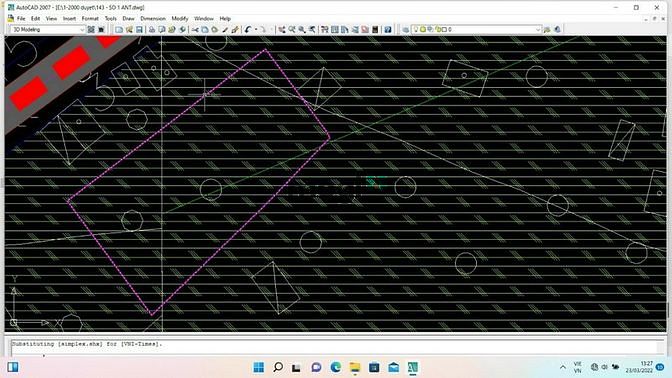Open the Insert menu

69,18
